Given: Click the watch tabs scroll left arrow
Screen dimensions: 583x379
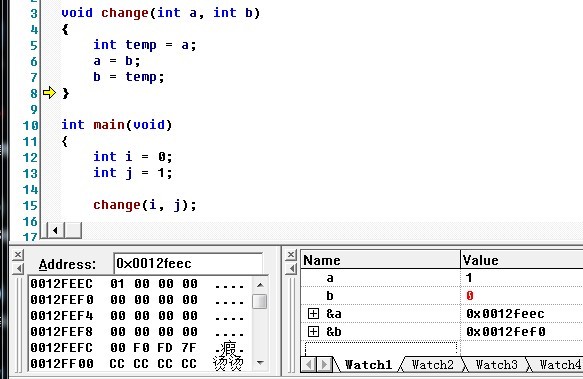Looking at the screenshot, I should click(x=309, y=364).
